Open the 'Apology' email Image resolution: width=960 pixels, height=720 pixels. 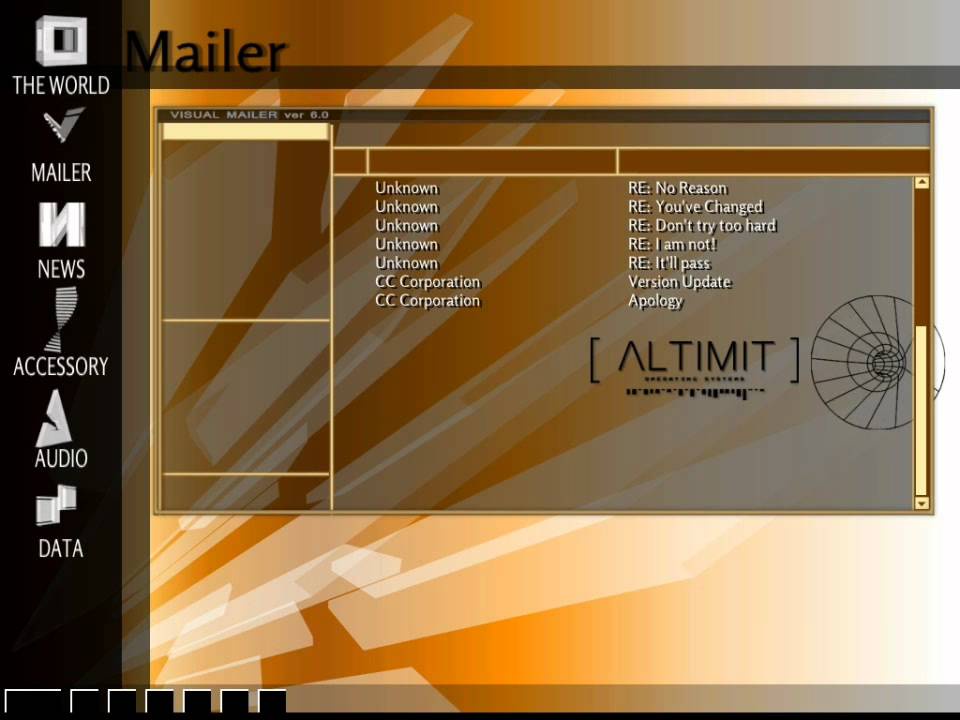point(655,301)
